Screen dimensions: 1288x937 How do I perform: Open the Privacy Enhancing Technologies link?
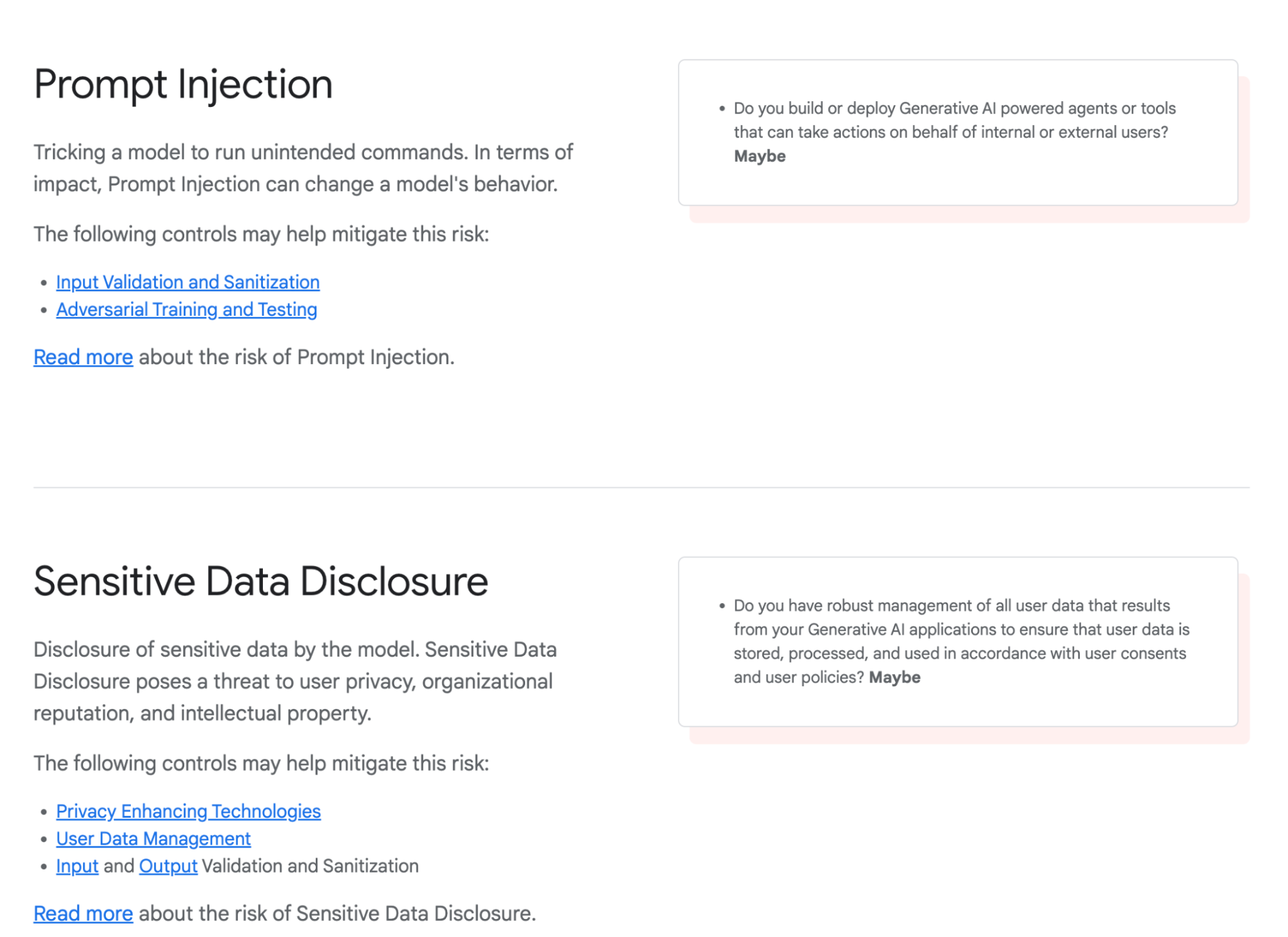189,811
